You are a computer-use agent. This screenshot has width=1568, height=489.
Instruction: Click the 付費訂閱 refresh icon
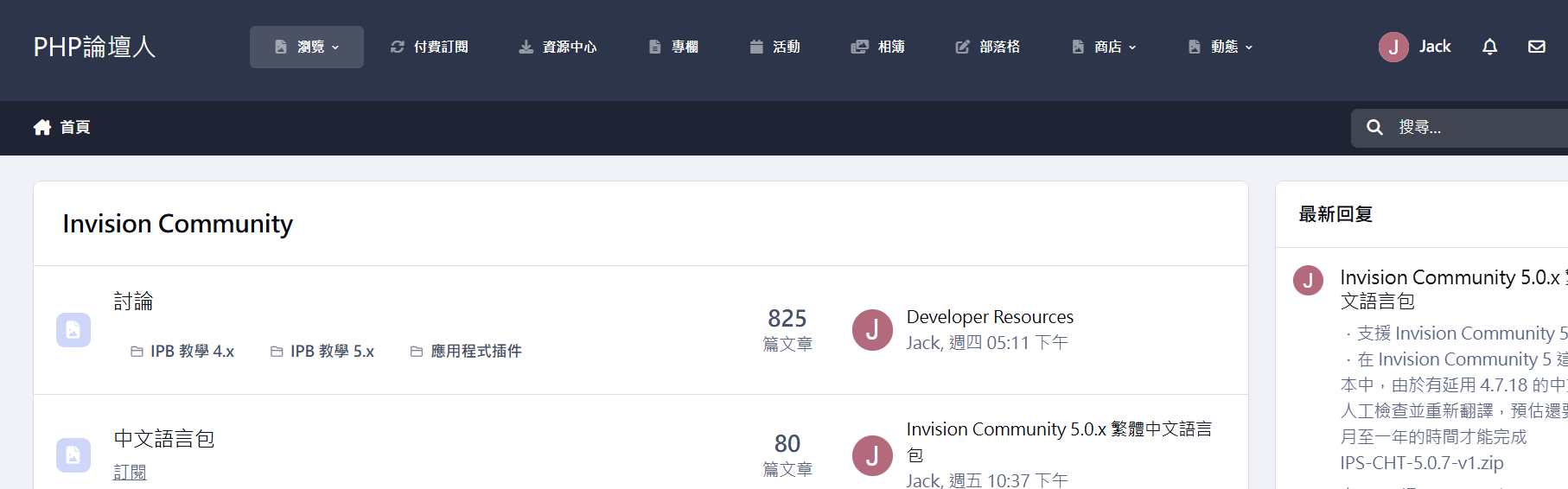tap(398, 47)
